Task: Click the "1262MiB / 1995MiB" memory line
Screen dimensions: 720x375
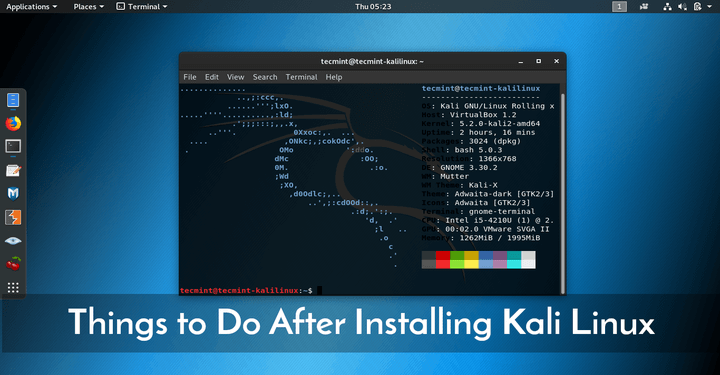Action: [x=481, y=238]
